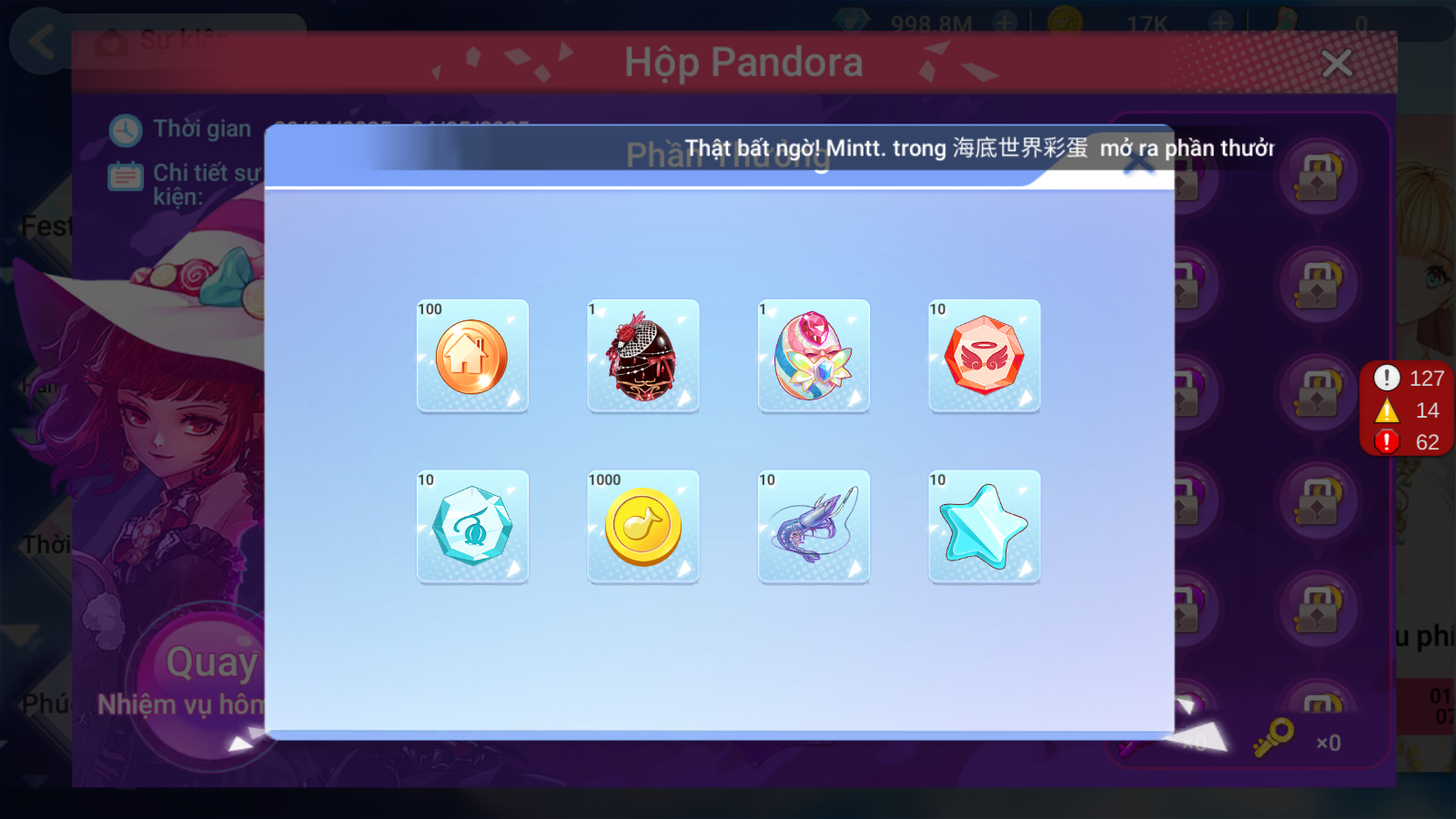
Task: Tap the gold music note coin
Action: click(x=643, y=526)
